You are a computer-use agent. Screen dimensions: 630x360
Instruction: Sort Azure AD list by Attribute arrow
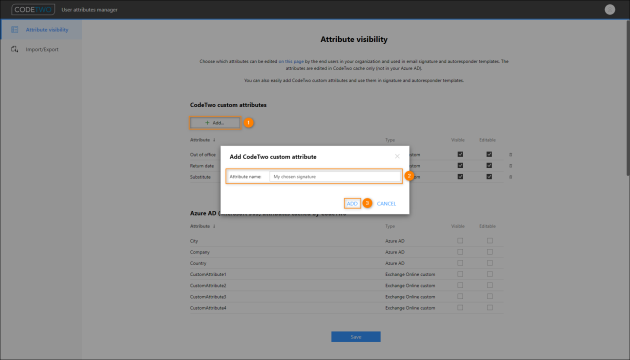pyautogui.click(x=214, y=226)
